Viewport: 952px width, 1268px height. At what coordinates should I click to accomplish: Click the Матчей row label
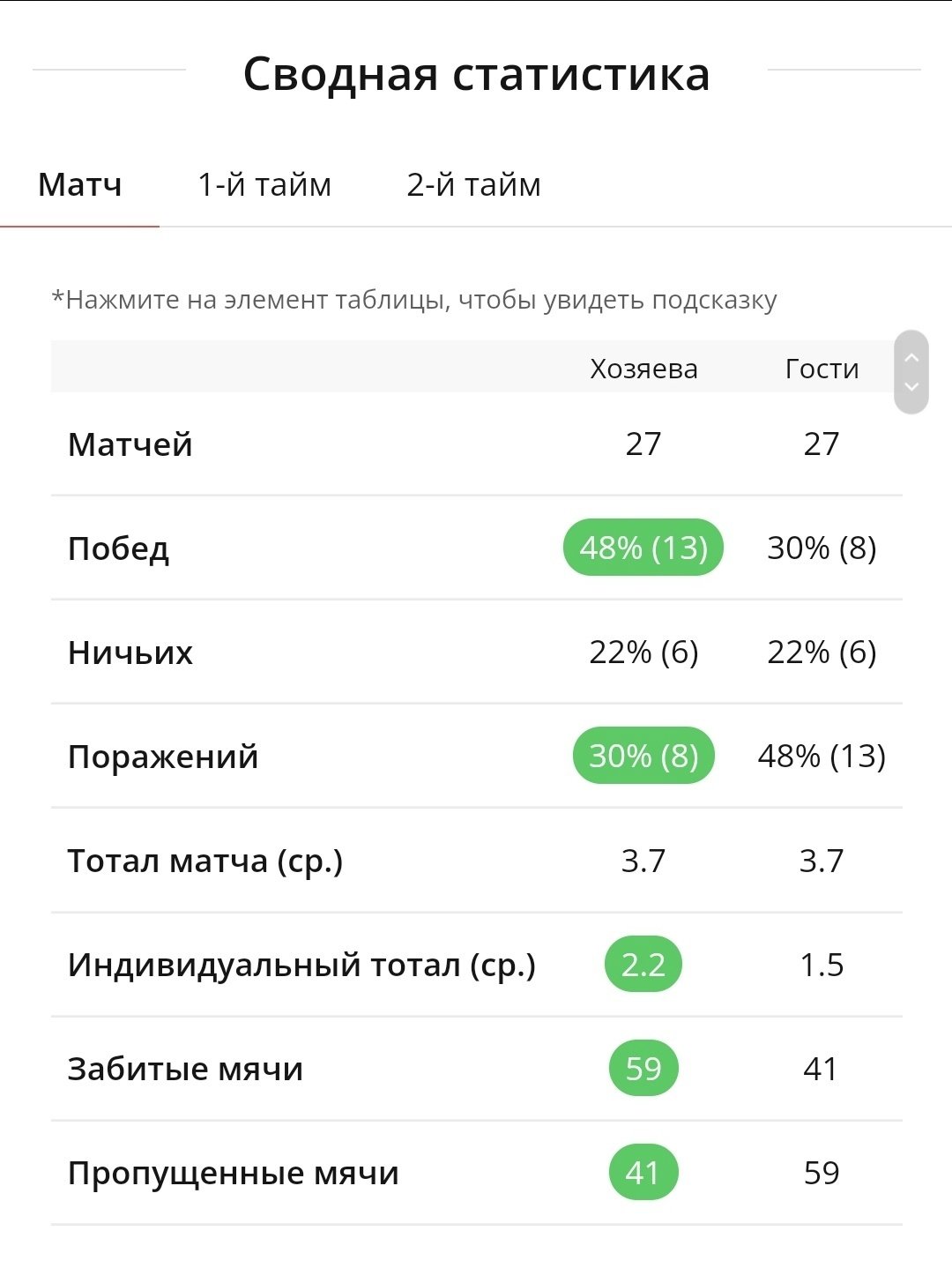[130, 444]
